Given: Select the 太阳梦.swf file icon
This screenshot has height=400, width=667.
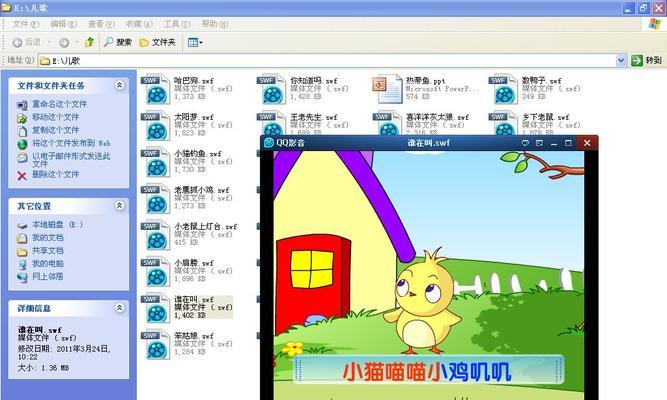Looking at the screenshot, I should [x=155, y=126].
